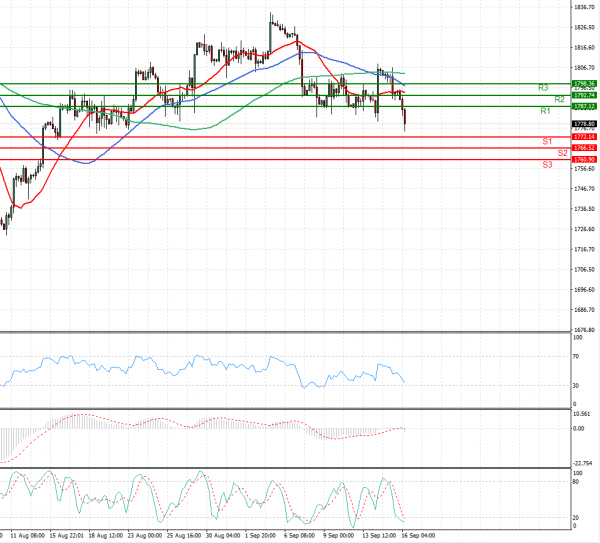This screenshot has width=600, height=543.
Task: Click the R2 resistance label
Action: [x=559, y=99]
